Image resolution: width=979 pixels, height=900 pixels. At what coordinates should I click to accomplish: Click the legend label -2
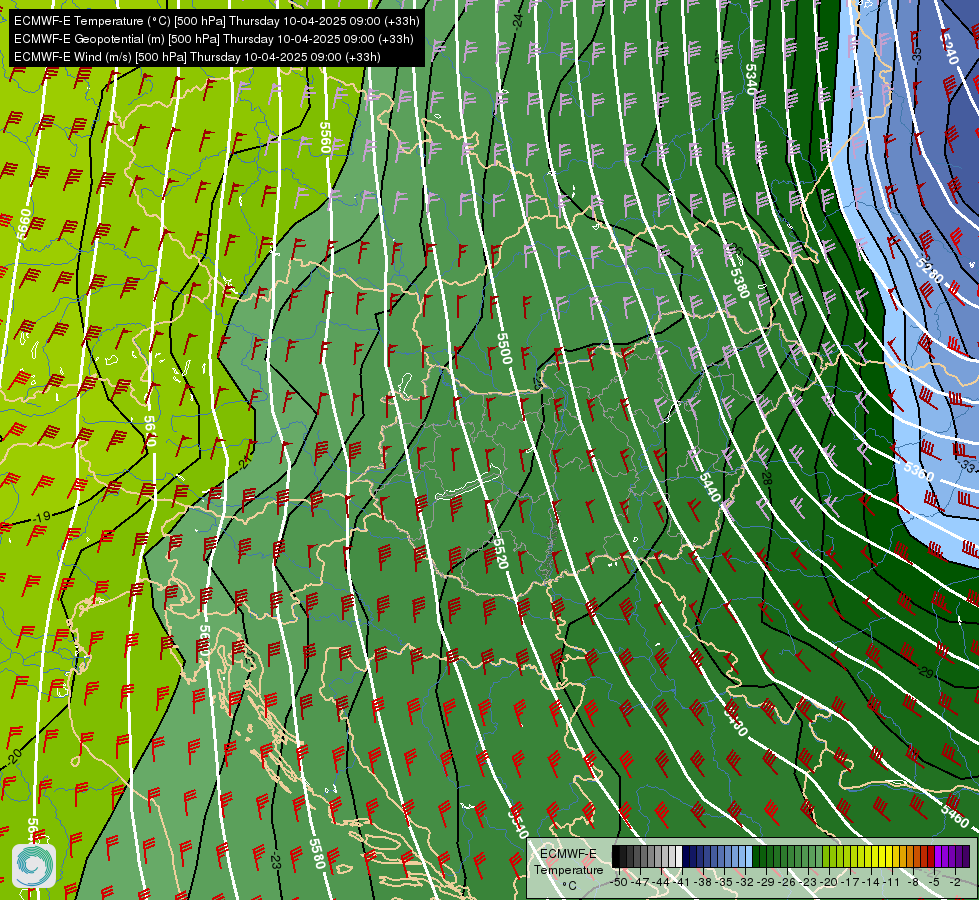tap(955, 882)
